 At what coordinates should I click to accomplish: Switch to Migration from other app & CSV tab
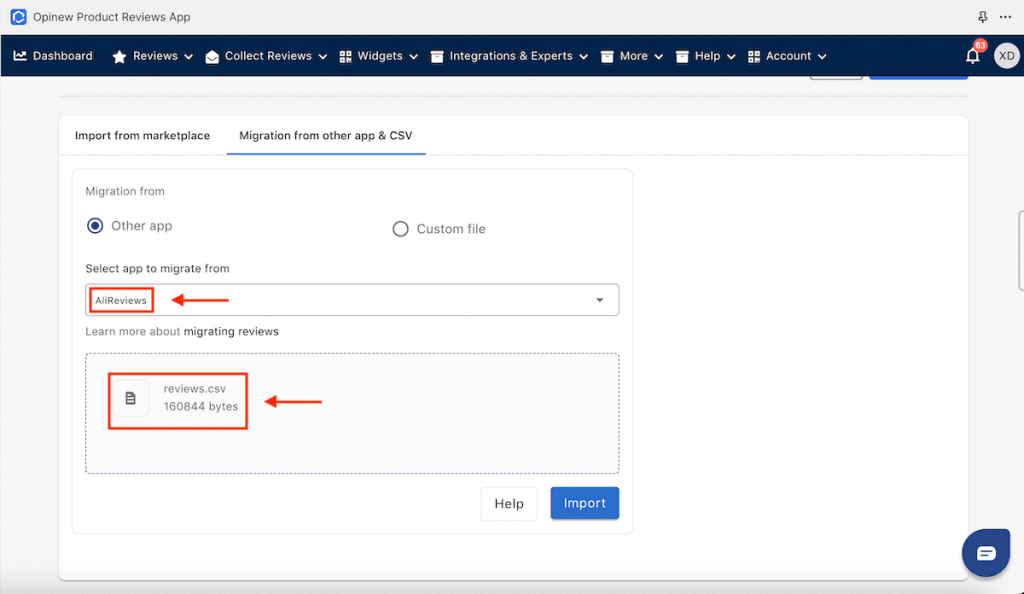click(x=326, y=136)
